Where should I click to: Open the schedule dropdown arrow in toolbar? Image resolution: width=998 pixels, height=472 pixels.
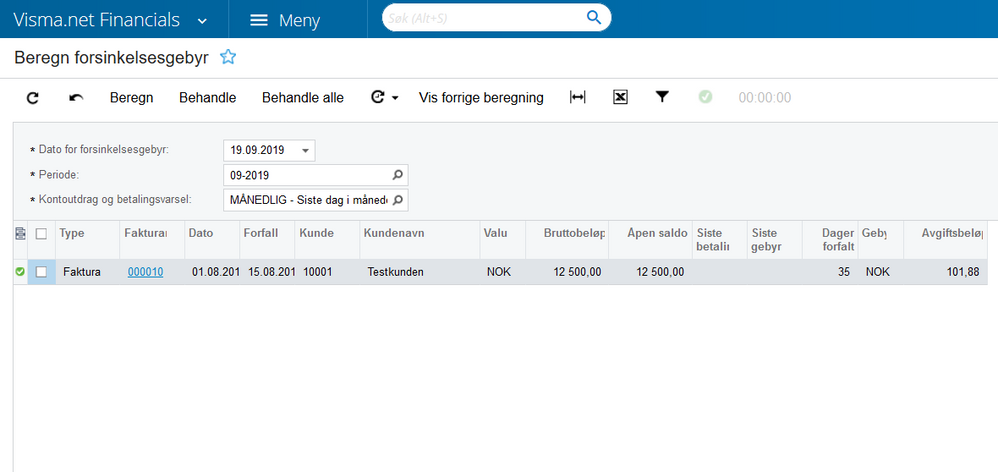coord(396,98)
